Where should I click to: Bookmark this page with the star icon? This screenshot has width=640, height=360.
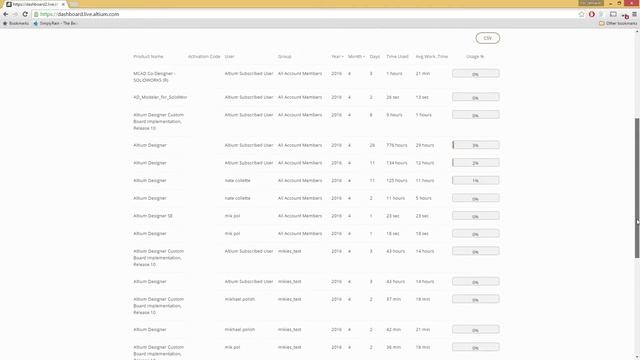(x=581, y=14)
